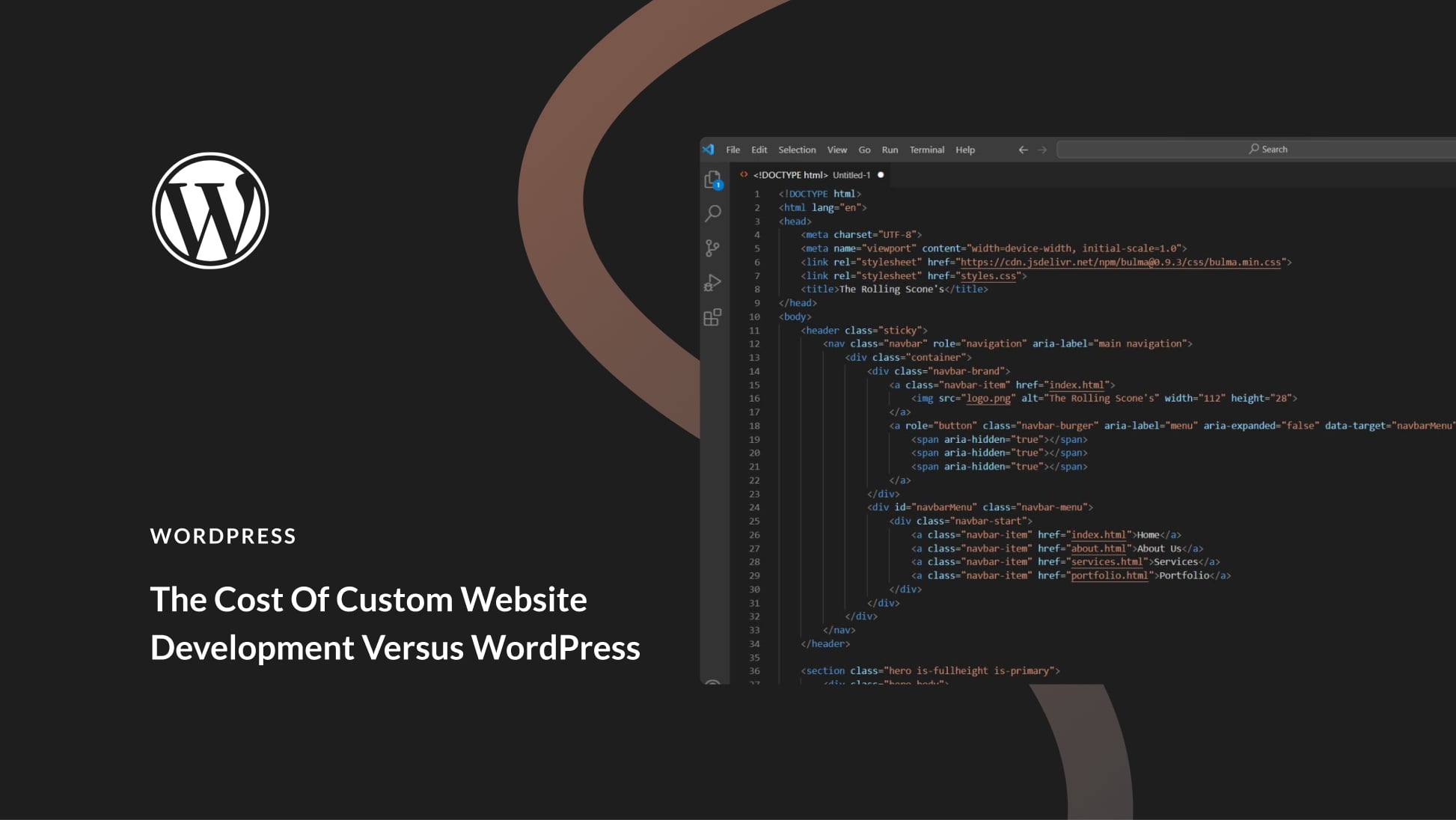This screenshot has height=820, width=1456.
Task: Click the styles.css stylesheet link
Action: click(988, 275)
